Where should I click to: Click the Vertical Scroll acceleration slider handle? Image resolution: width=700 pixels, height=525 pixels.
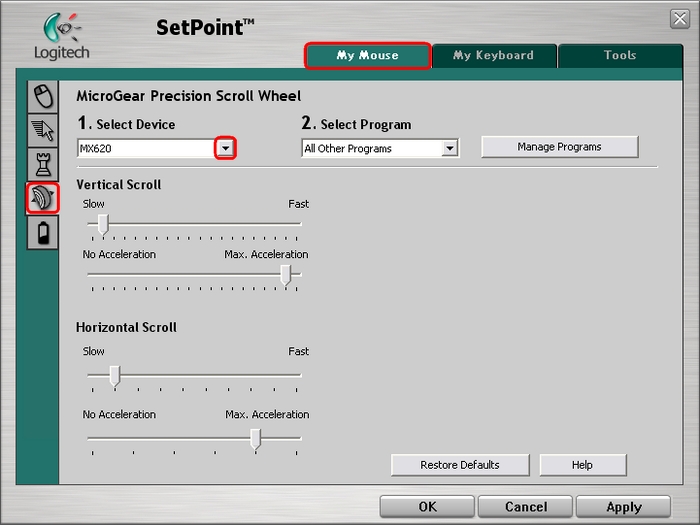pos(286,274)
